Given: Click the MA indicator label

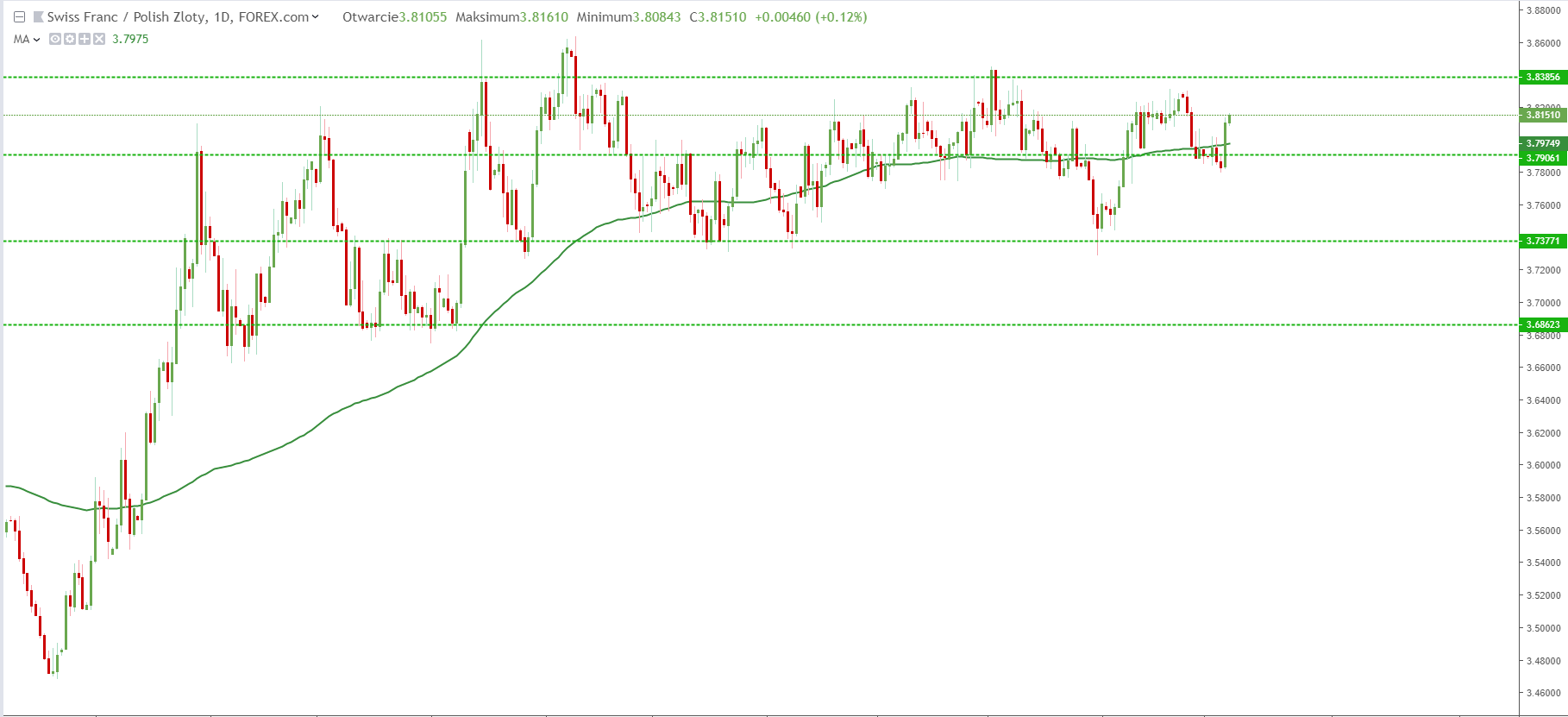Looking at the screenshot, I should click(22, 39).
